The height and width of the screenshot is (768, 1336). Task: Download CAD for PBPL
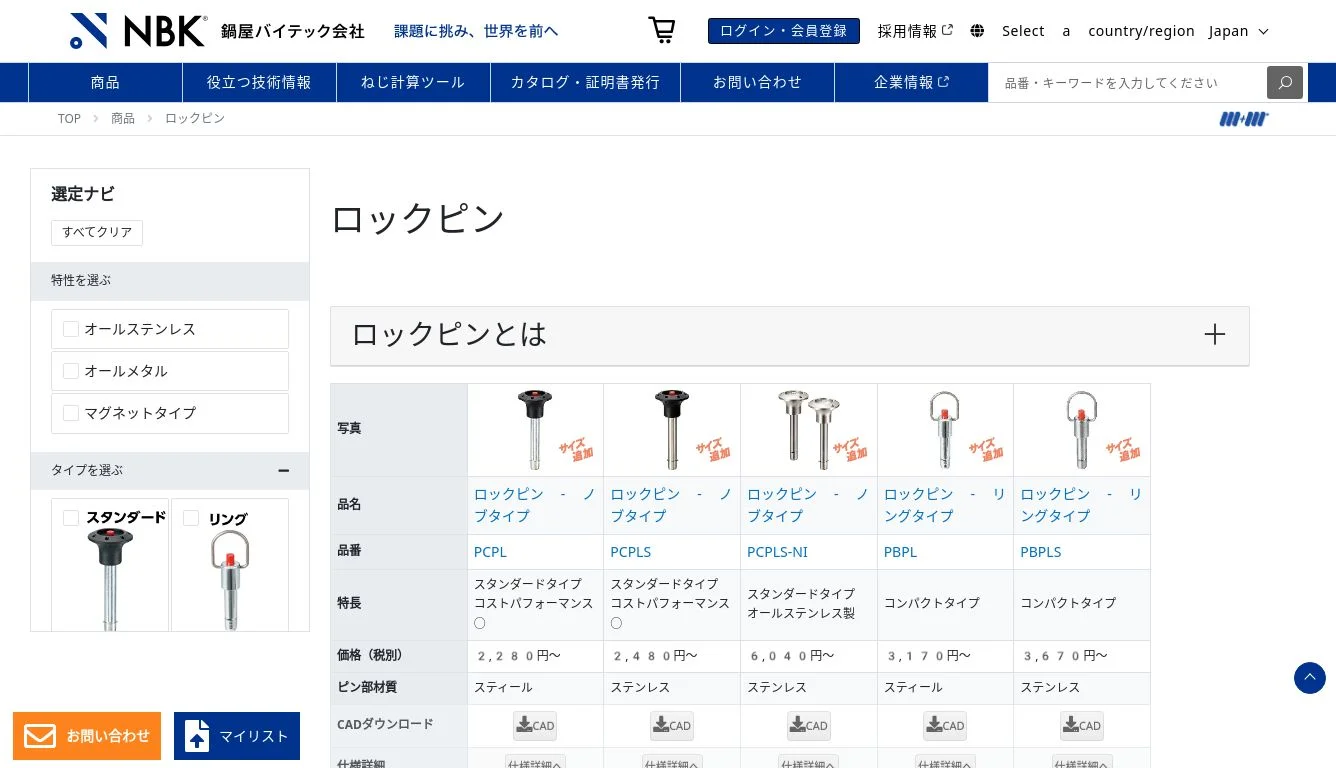945,726
